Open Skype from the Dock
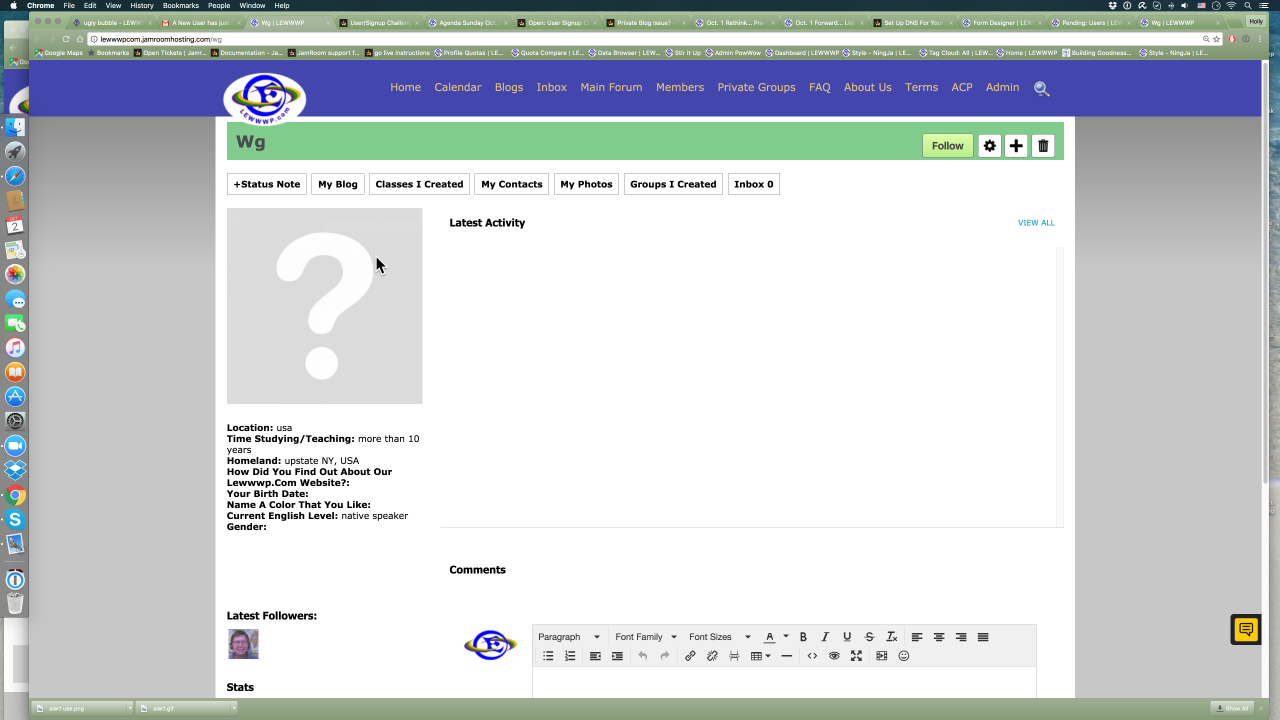Viewport: 1280px width, 720px height. click(x=15, y=519)
